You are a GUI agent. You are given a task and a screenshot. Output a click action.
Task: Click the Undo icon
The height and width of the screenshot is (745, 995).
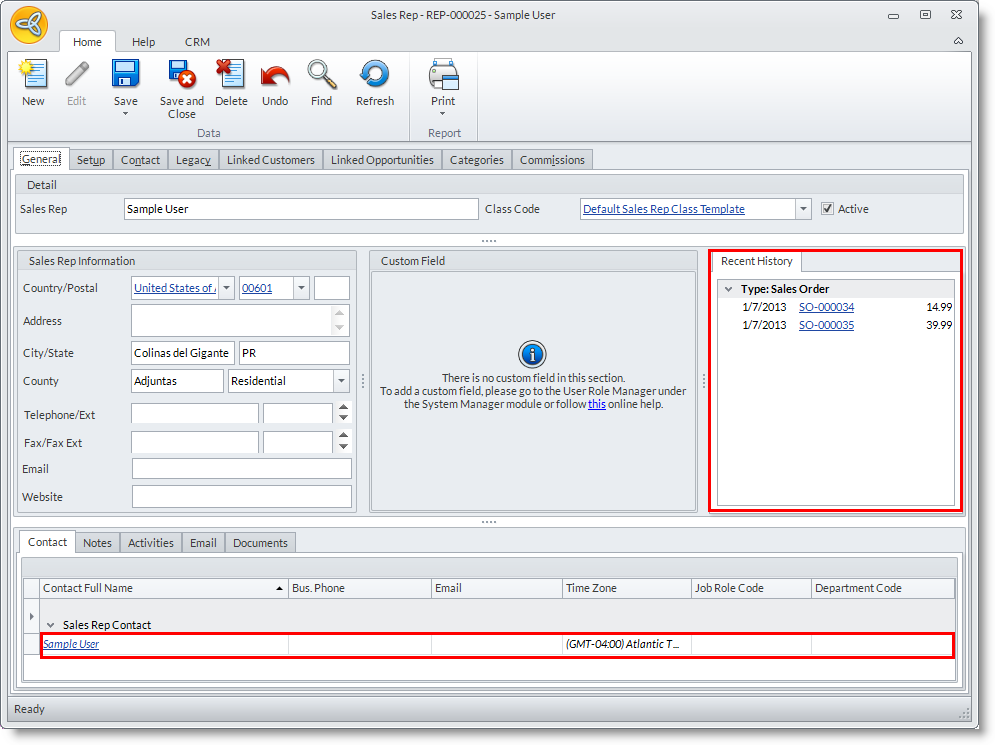point(275,76)
